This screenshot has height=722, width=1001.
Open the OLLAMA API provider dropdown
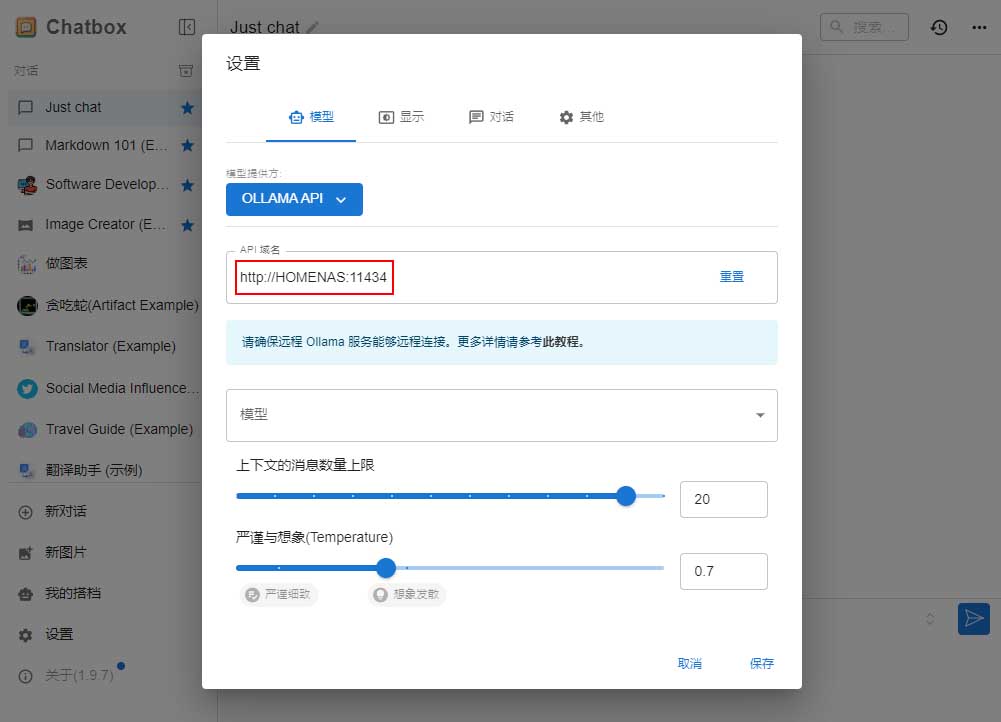[294, 199]
